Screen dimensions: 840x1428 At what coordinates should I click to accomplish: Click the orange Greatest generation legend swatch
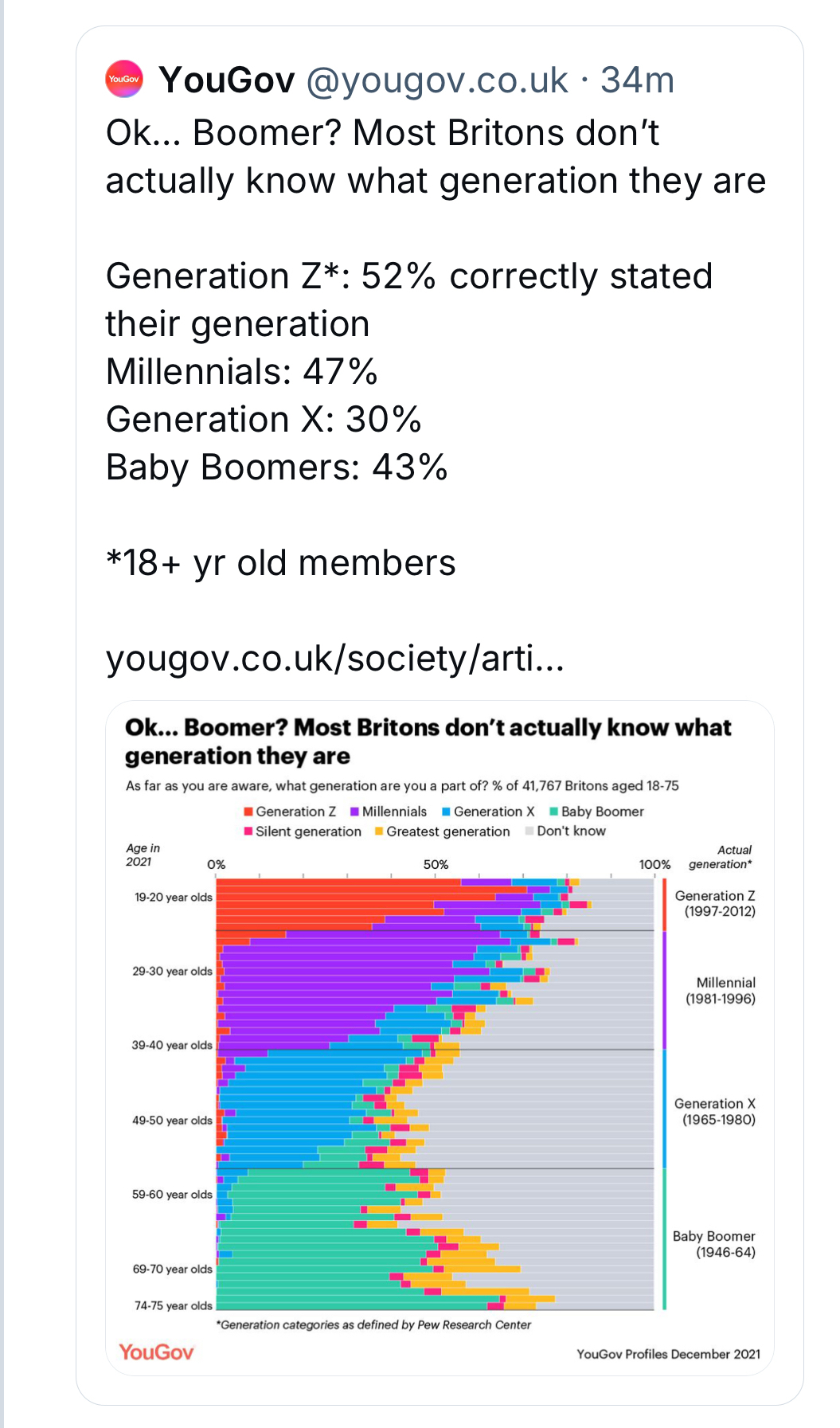379,831
